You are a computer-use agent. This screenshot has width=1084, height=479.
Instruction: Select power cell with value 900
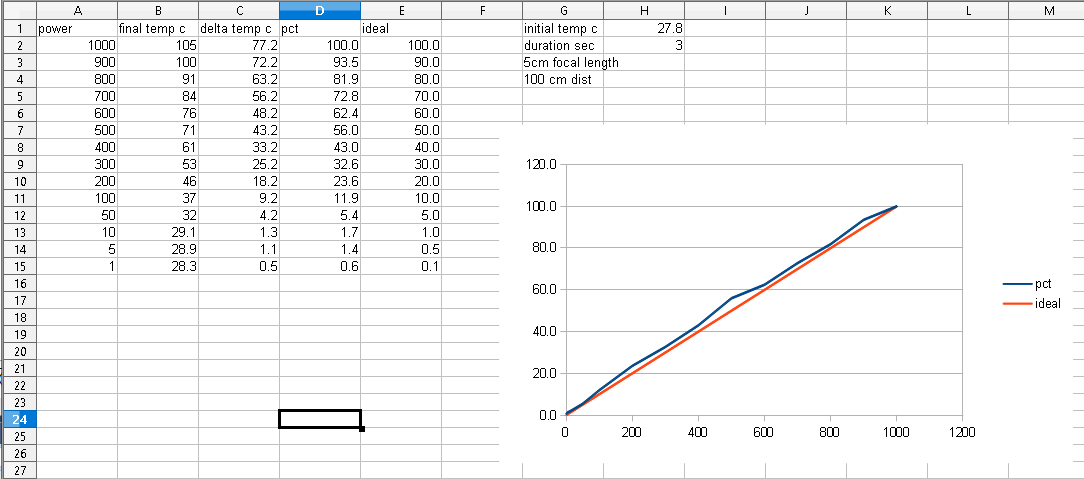77,63
